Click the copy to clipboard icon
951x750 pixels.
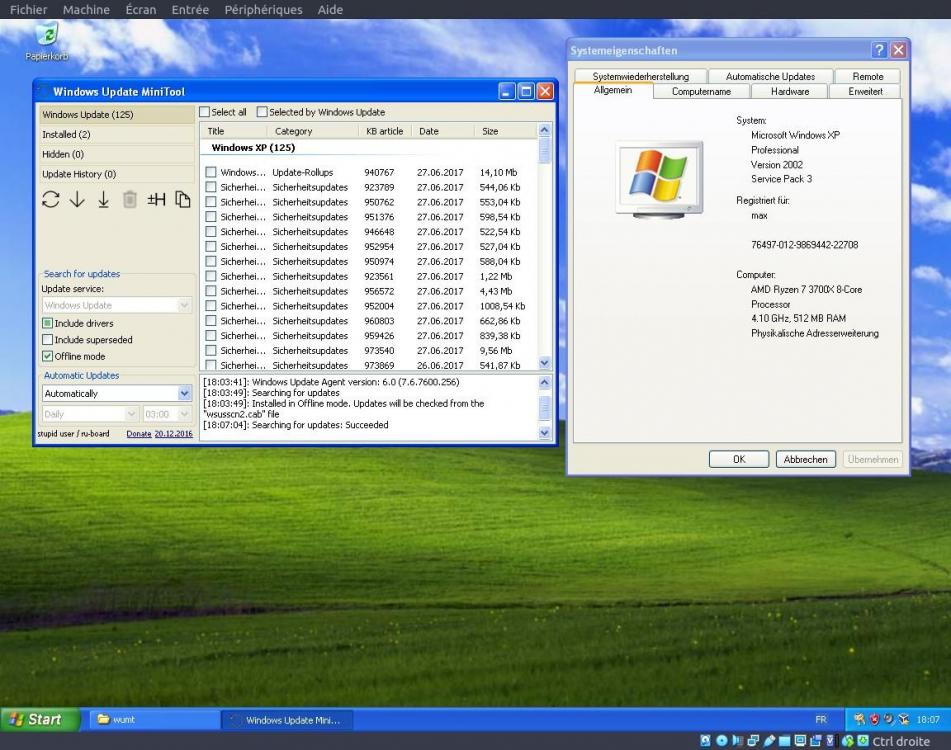pos(182,199)
